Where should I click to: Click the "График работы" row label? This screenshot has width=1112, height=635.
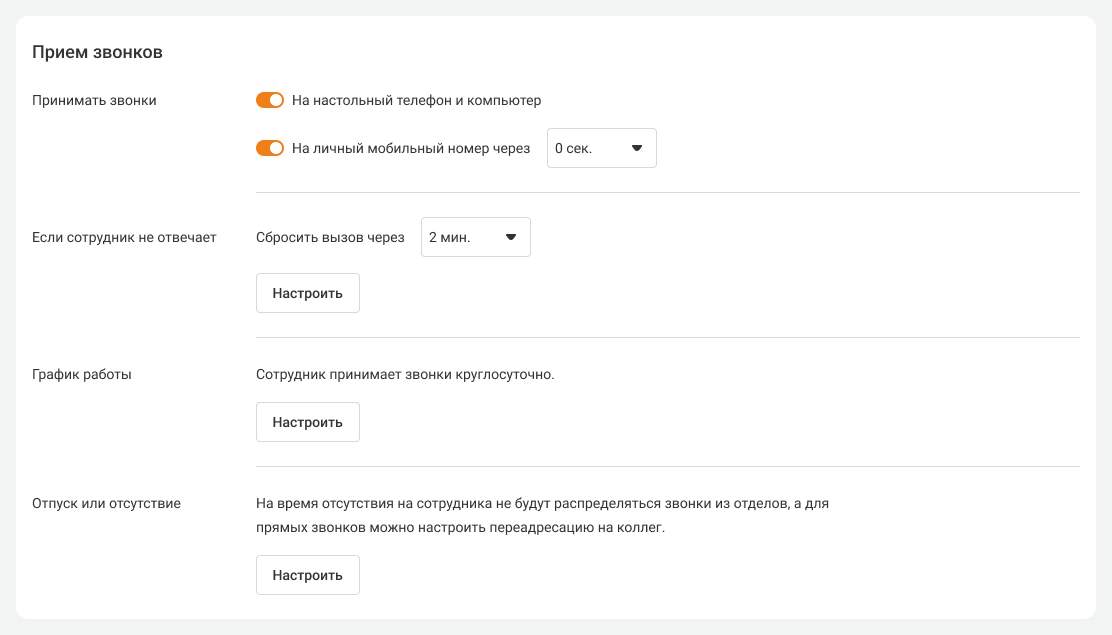82,374
